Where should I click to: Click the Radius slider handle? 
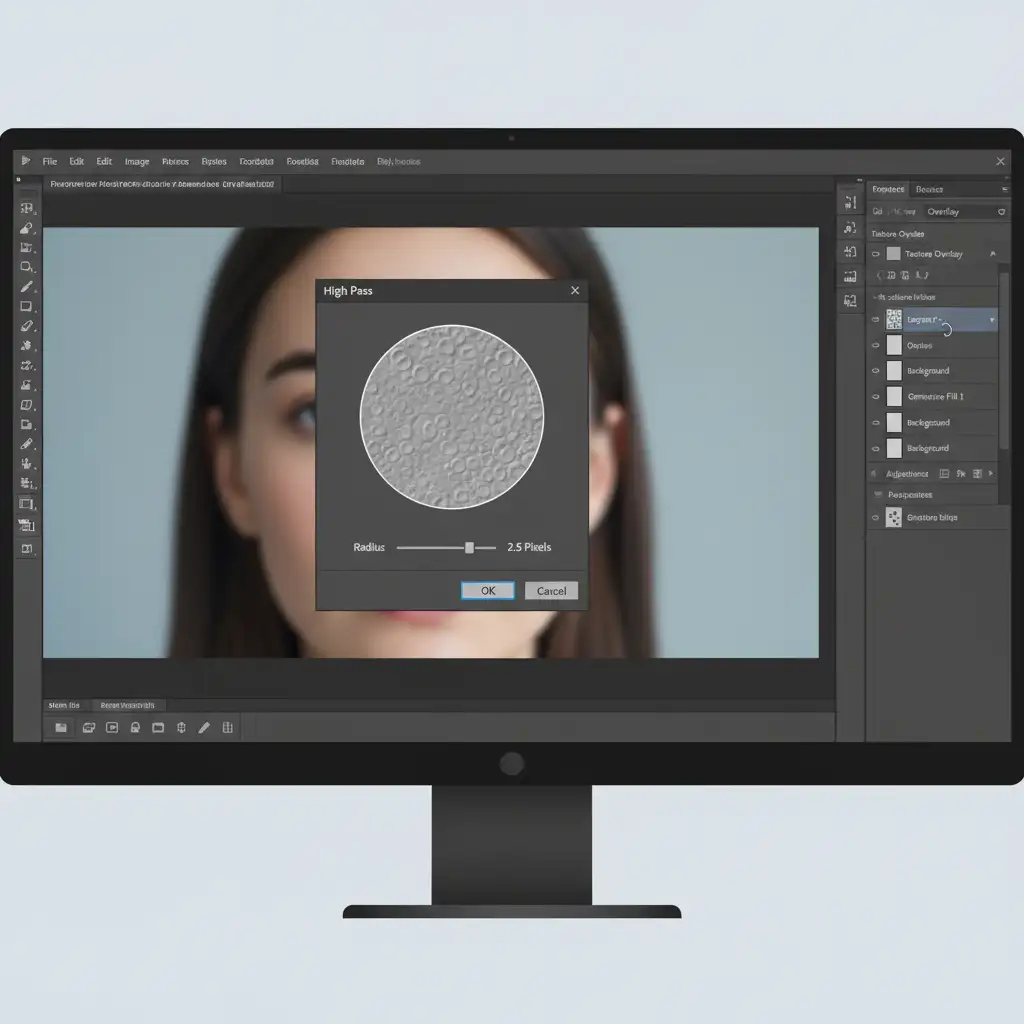pyautogui.click(x=469, y=548)
